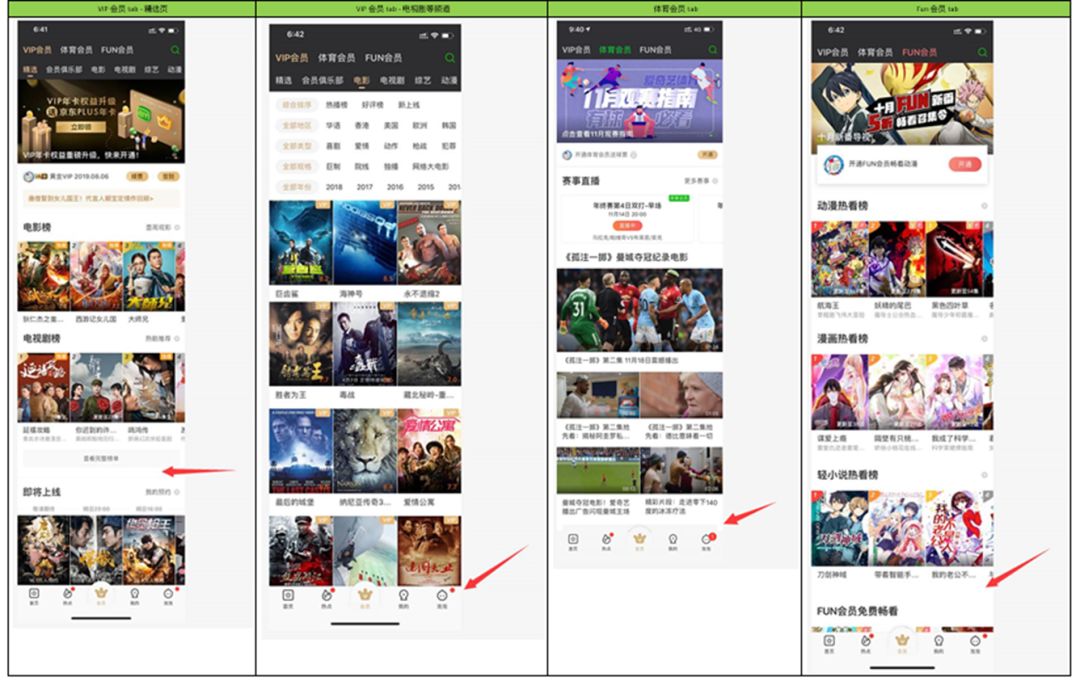The height and width of the screenshot is (694, 1080).
Task: Expand the 动漫热看榜 section arrow
Action: click(x=984, y=206)
